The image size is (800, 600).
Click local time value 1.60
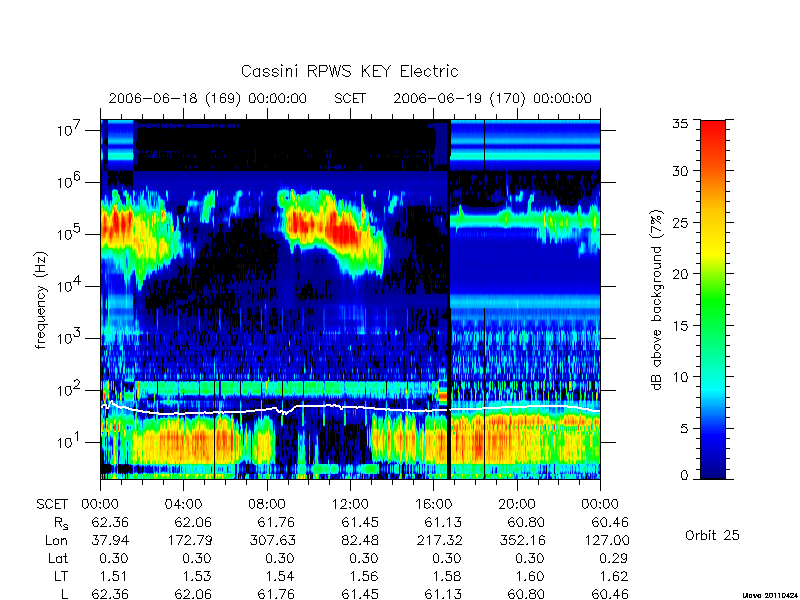click(530, 576)
